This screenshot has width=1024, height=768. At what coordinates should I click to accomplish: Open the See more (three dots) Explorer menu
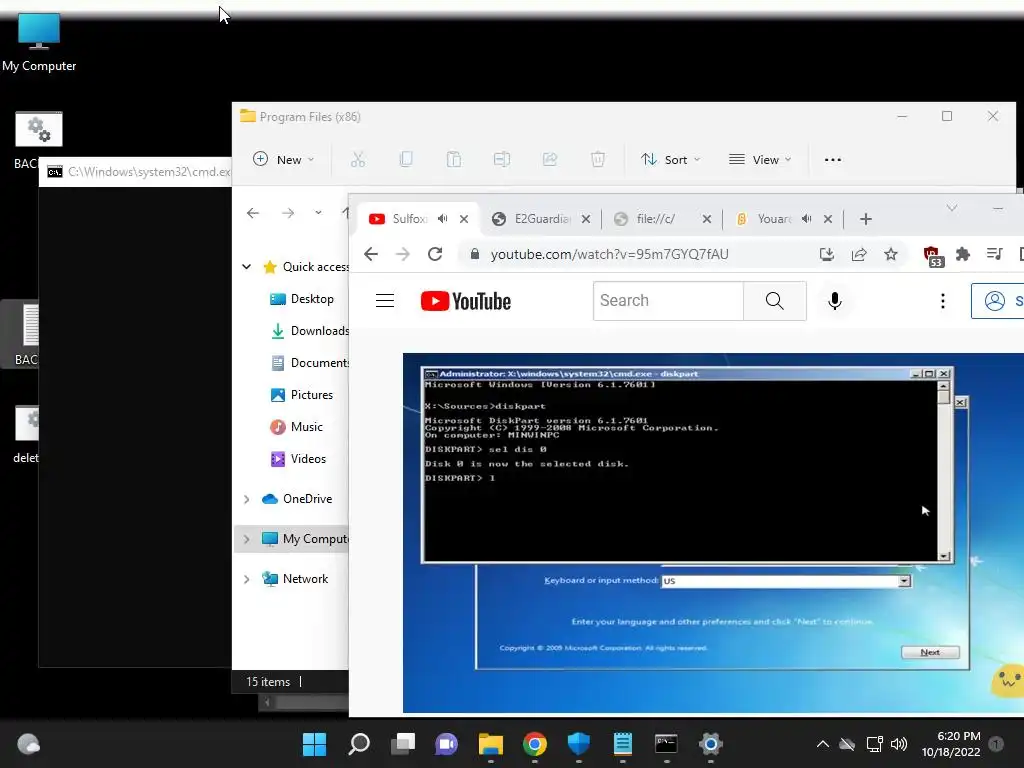(833, 159)
